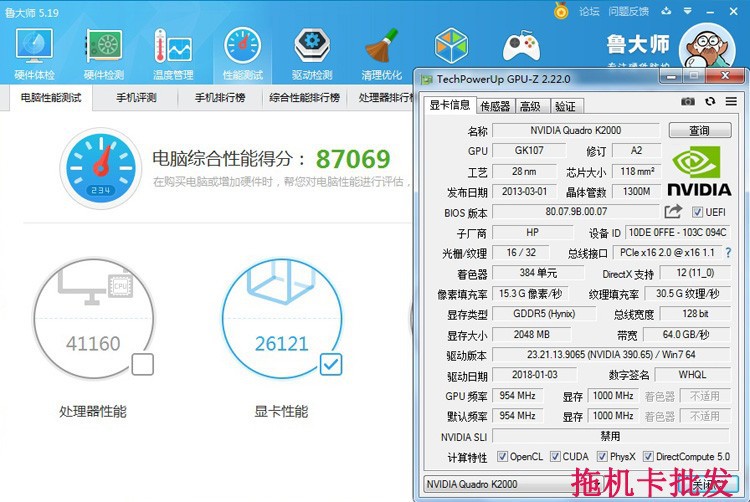Select GPU-Z 验证 tab
The image size is (750, 502).
coord(566,106)
